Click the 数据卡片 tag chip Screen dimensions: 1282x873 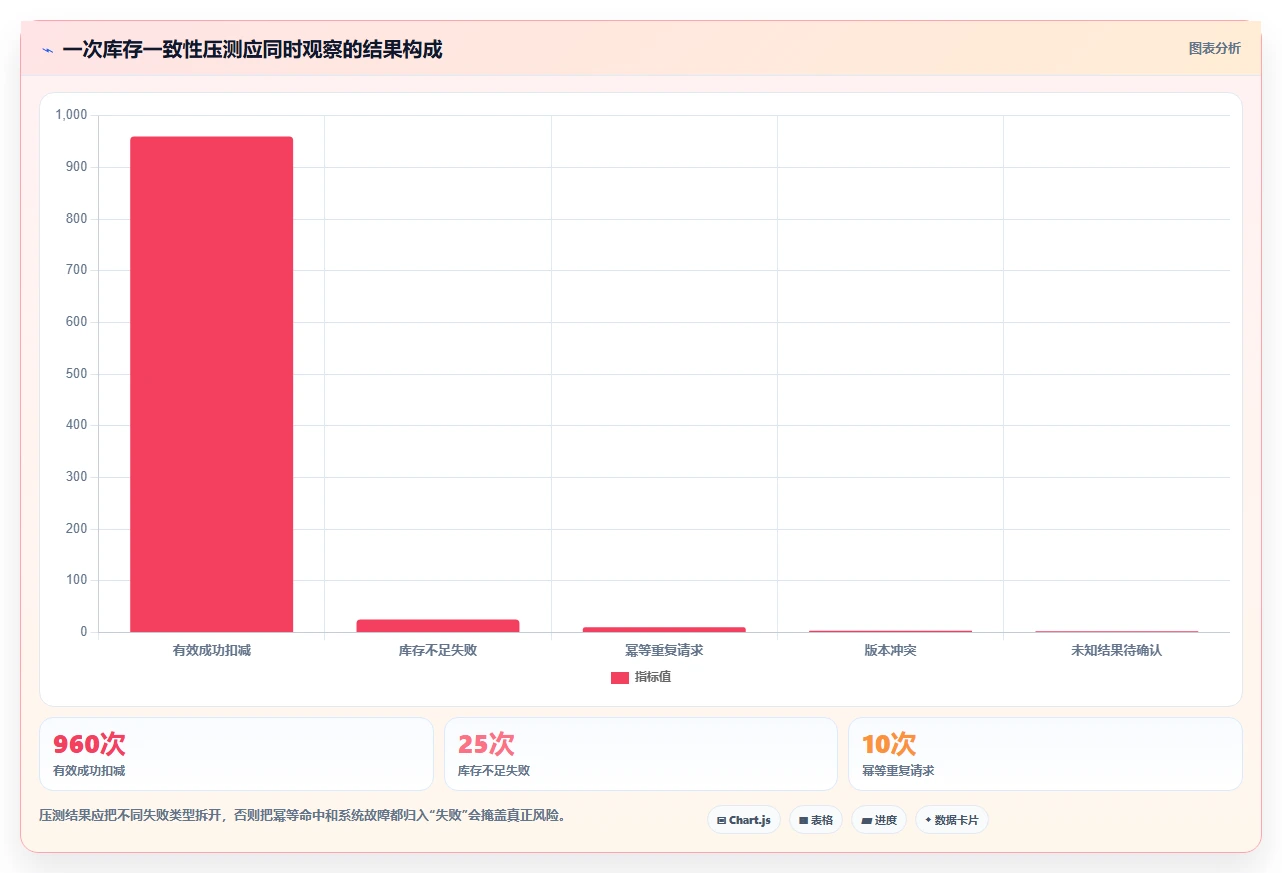tap(951, 820)
